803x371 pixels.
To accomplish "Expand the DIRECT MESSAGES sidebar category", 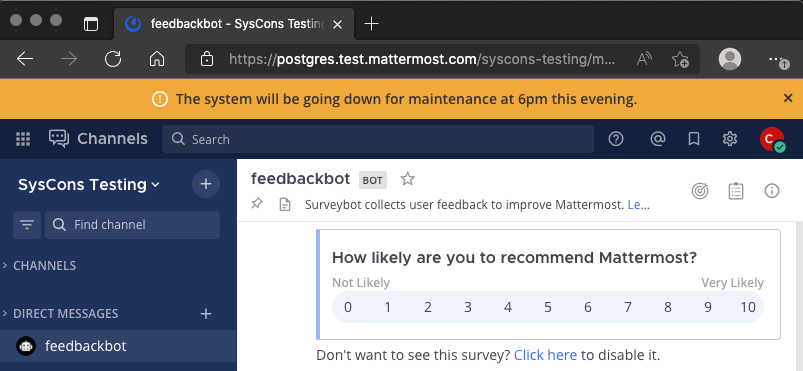I will (61, 314).
